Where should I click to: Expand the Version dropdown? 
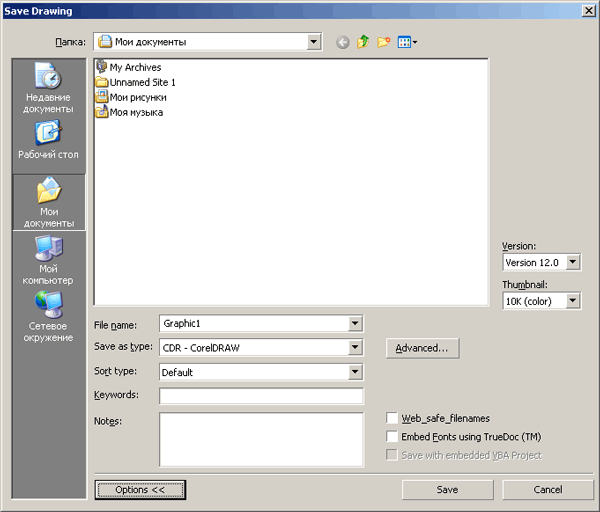572,262
